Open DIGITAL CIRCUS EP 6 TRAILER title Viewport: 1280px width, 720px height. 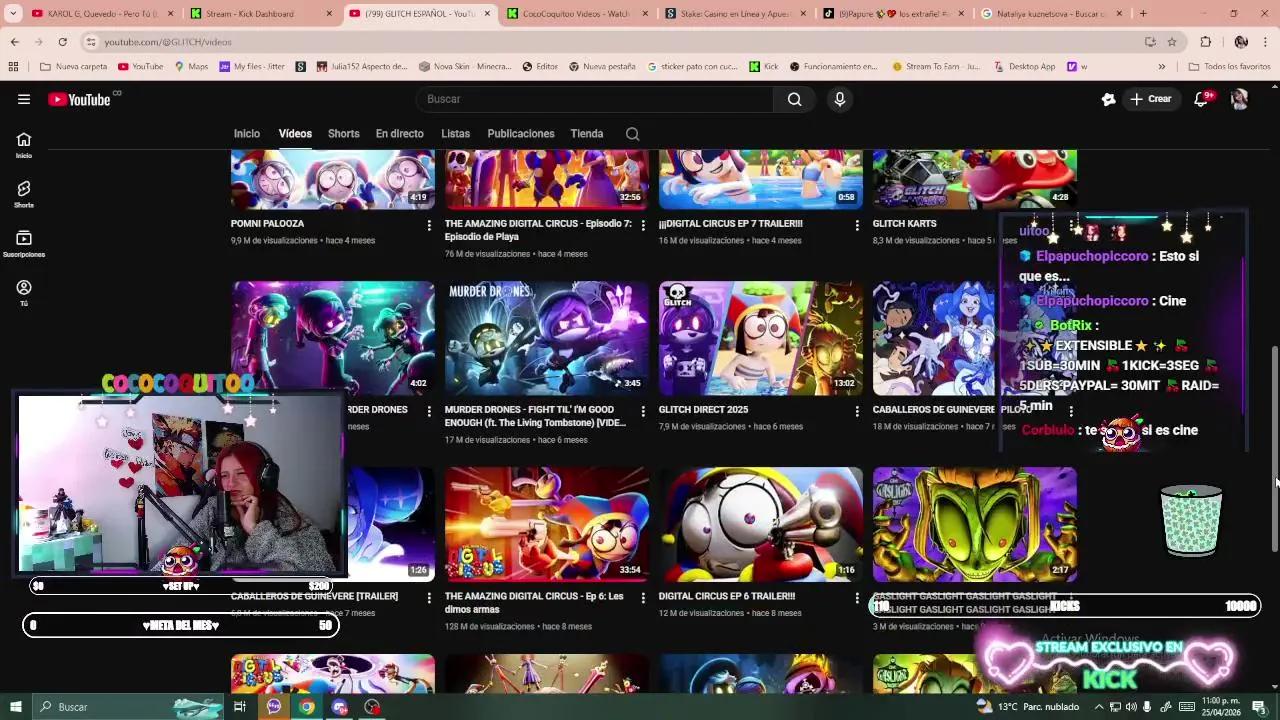pos(727,597)
